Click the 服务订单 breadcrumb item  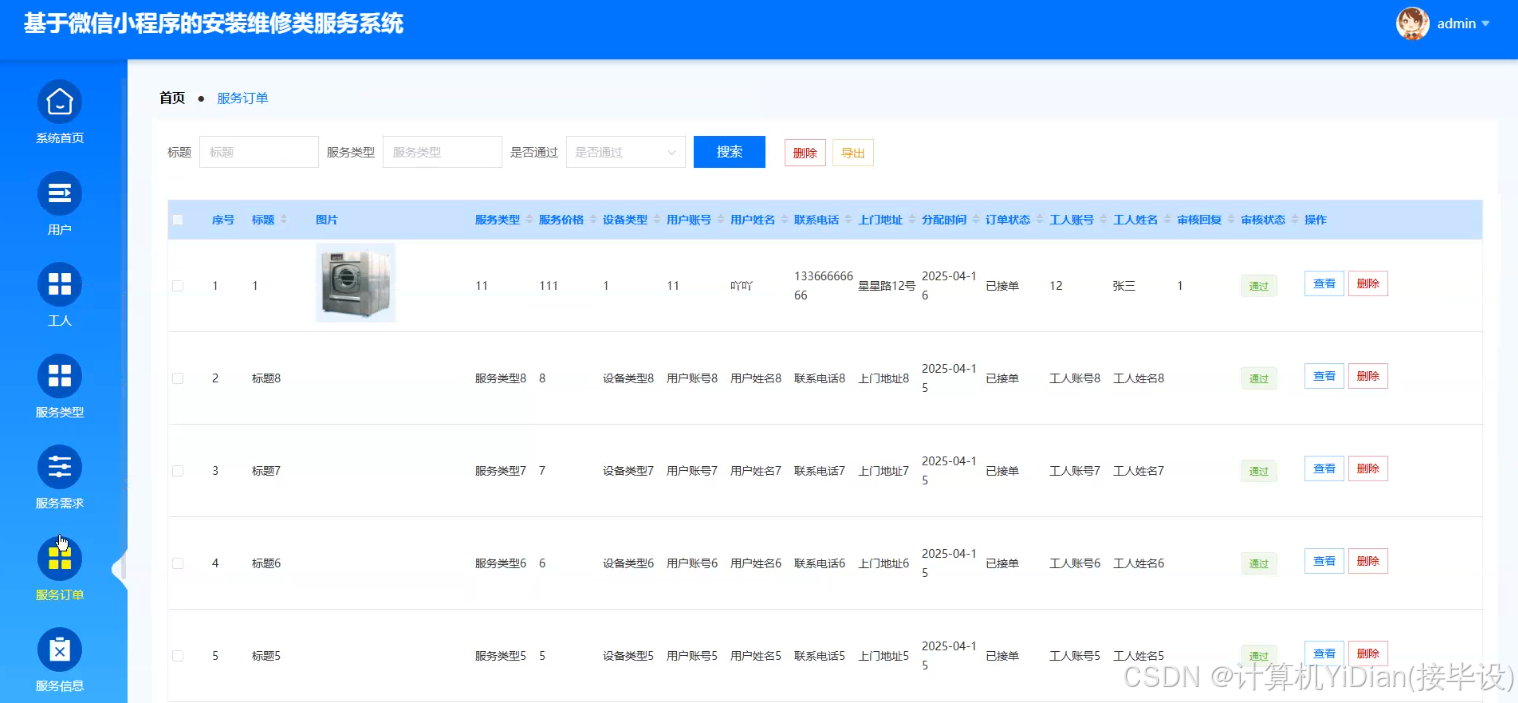242,97
